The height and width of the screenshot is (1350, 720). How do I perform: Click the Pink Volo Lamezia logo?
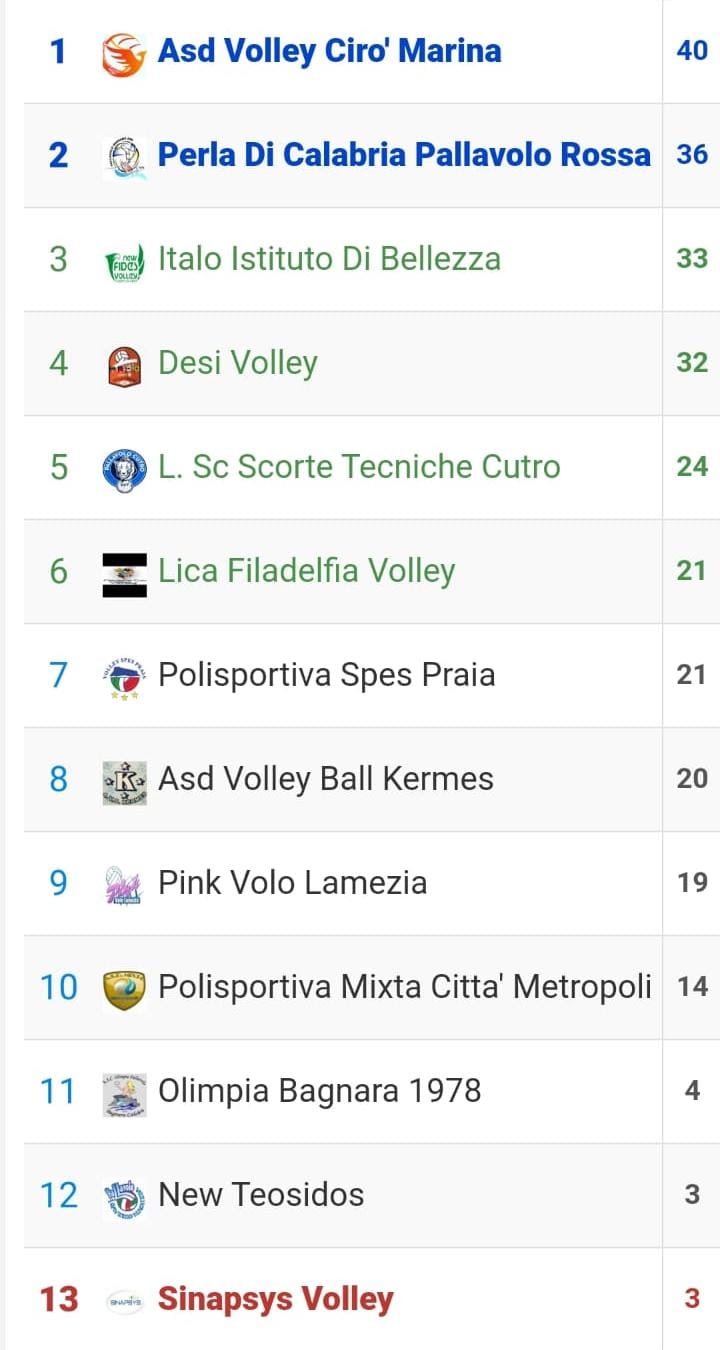click(x=124, y=885)
